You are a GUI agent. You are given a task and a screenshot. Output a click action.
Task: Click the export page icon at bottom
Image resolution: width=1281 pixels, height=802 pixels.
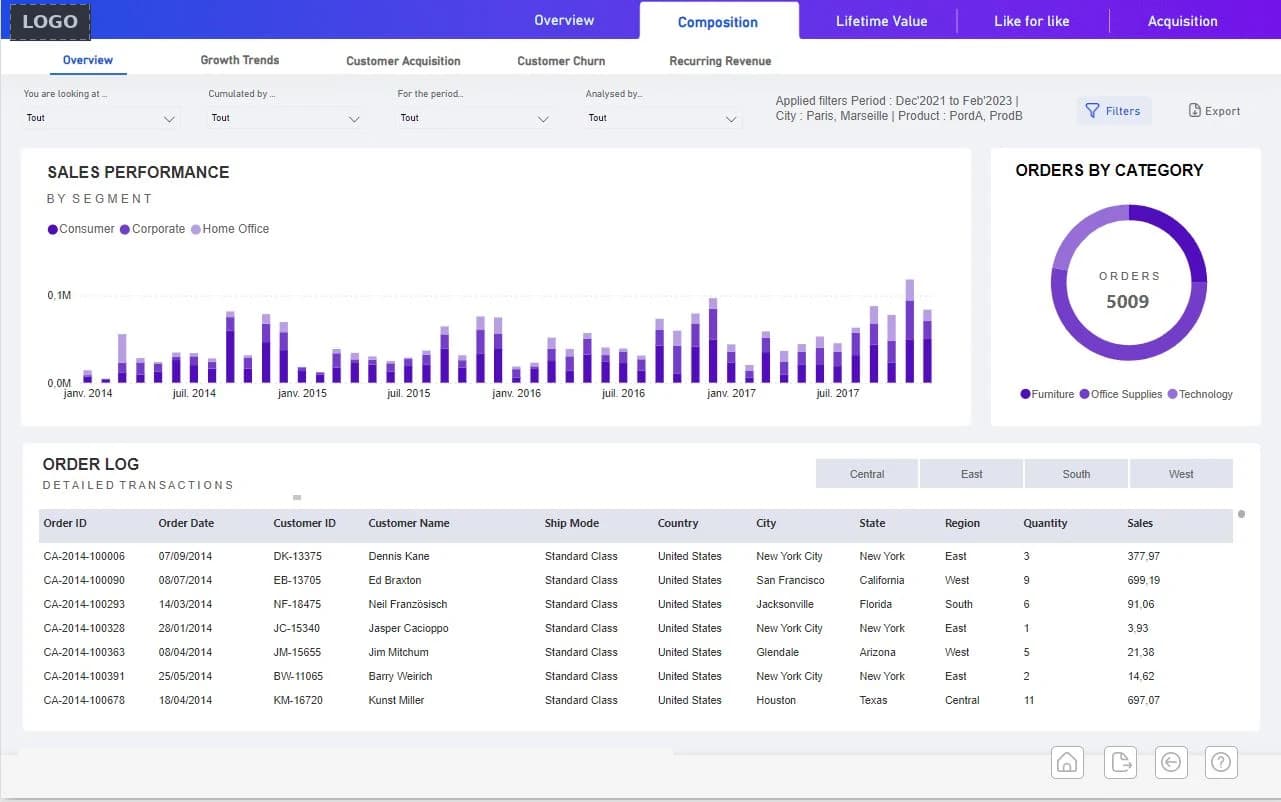[x=1120, y=763]
